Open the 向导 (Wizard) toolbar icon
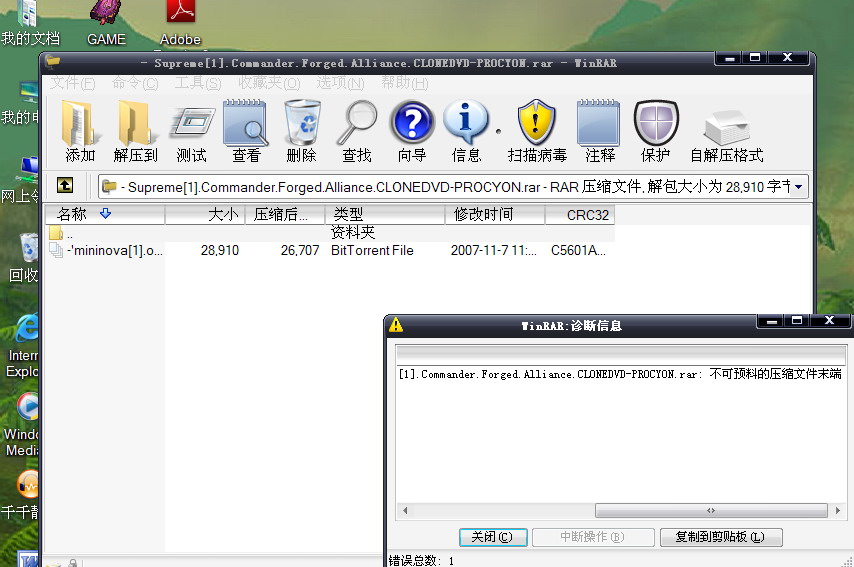The image size is (854, 567). 412,131
